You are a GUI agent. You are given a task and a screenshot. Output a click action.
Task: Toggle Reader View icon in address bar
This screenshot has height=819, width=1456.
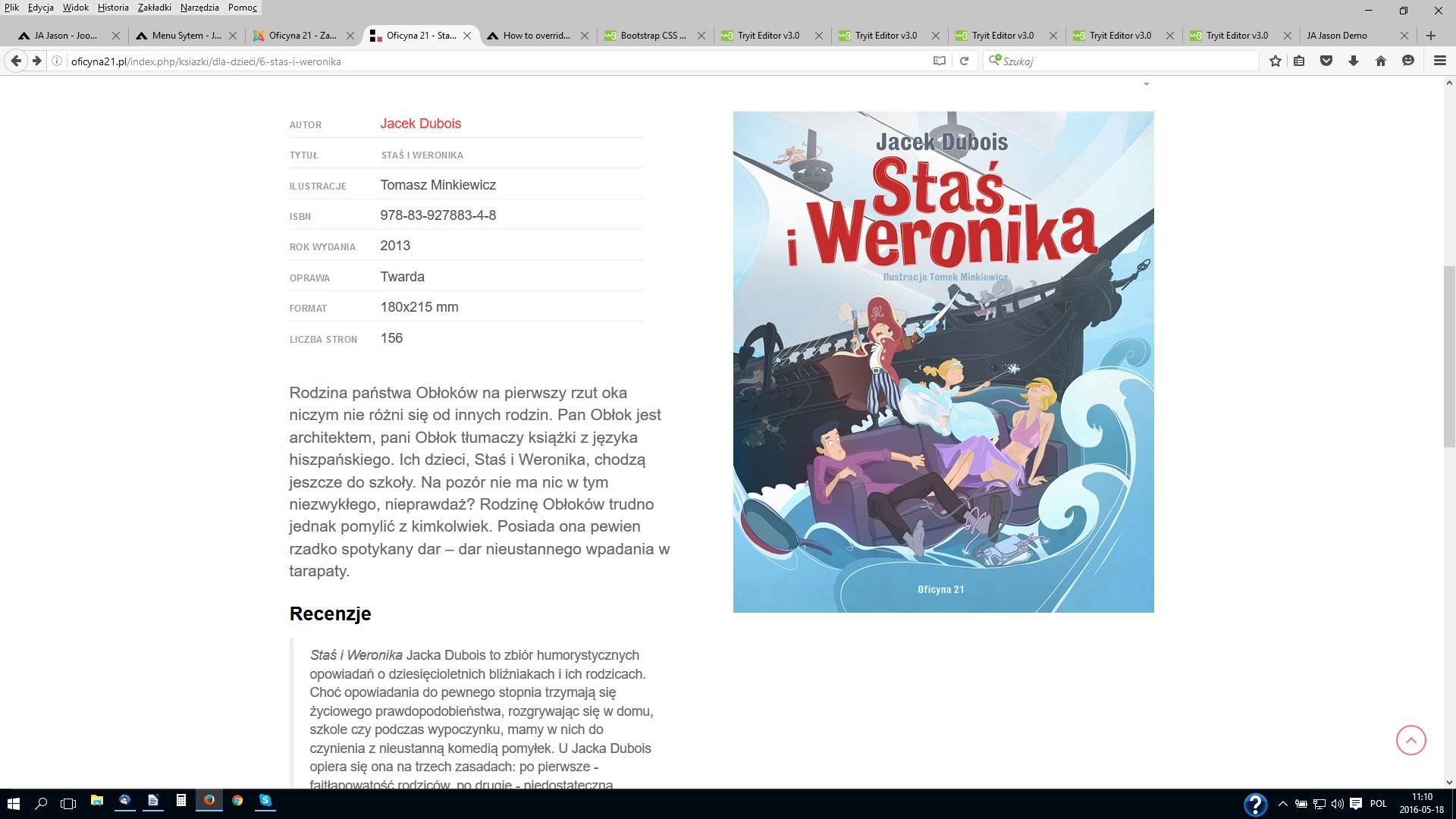pos(940,61)
